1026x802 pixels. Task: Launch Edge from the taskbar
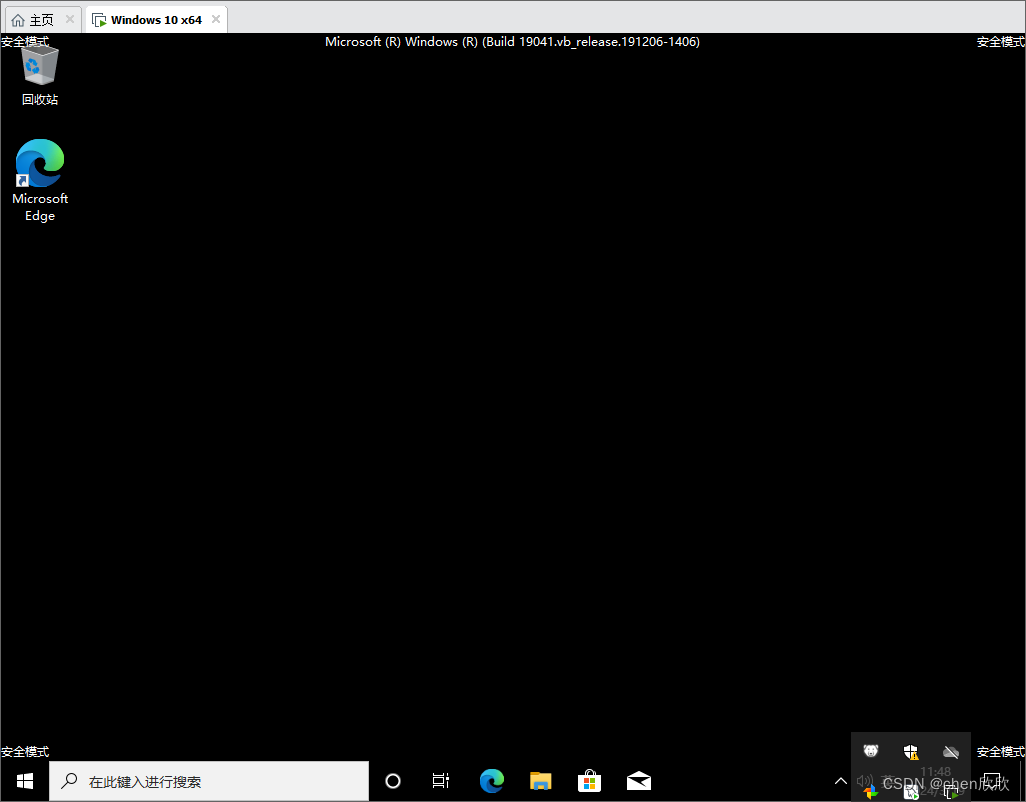(491, 781)
